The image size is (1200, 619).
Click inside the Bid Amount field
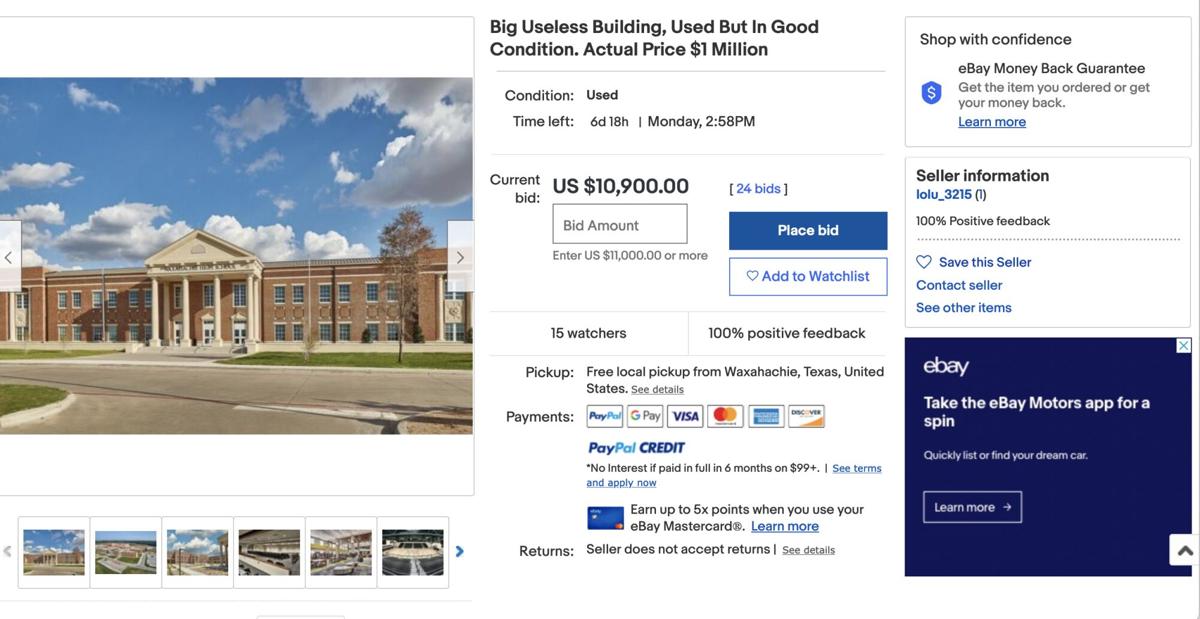click(620, 224)
